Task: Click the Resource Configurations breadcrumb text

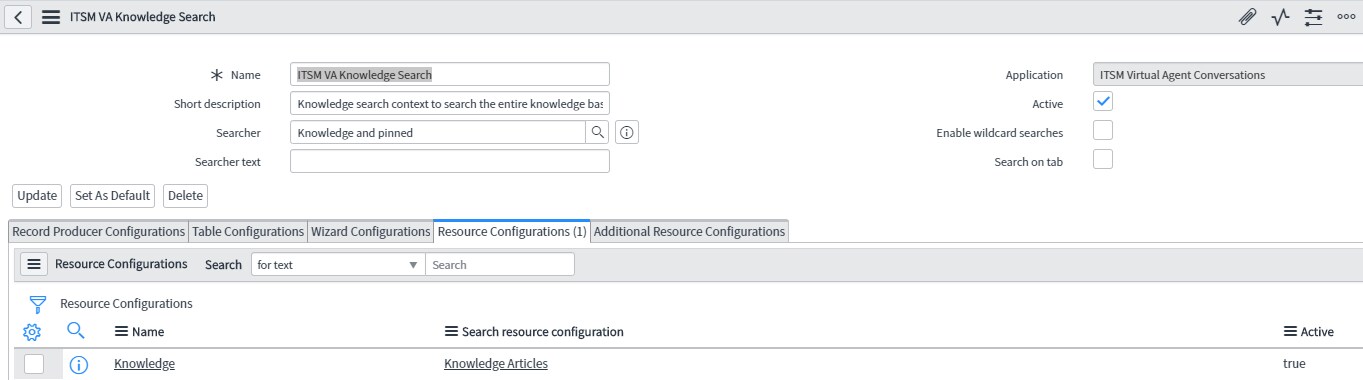Action: point(126,303)
